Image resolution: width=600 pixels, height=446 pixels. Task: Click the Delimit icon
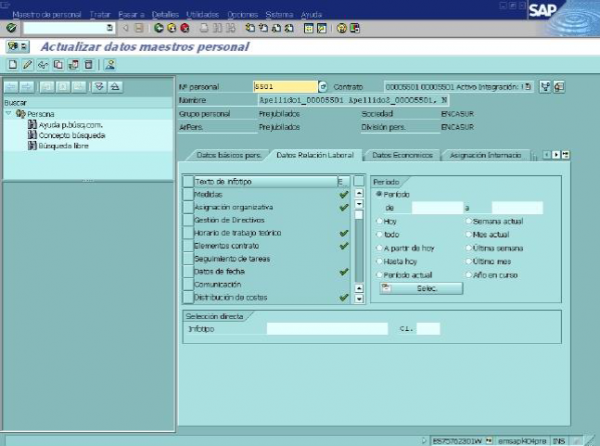point(73,65)
